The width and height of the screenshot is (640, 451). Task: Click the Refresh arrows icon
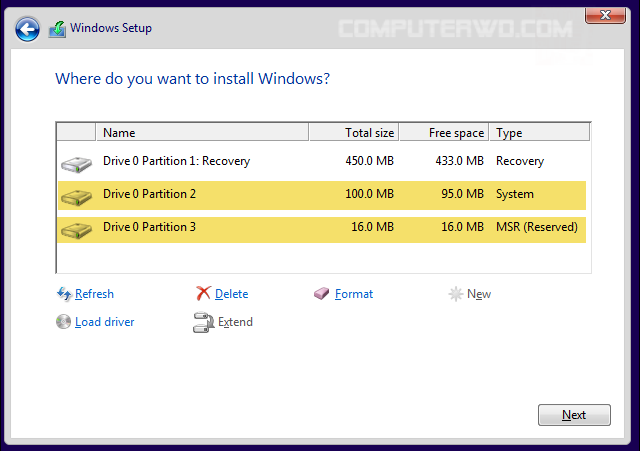pyautogui.click(x=64, y=294)
